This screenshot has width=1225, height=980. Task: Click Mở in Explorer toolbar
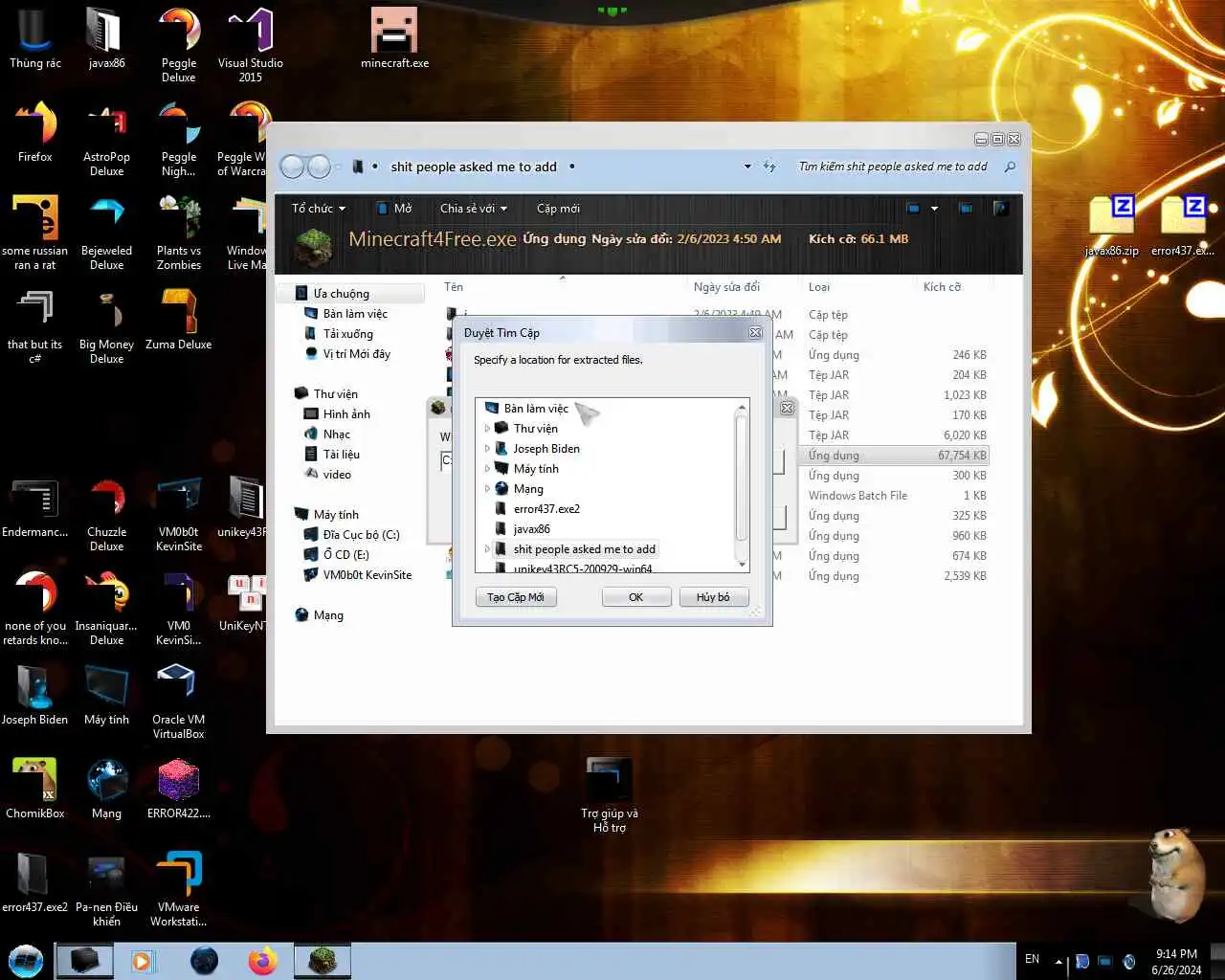(394, 209)
